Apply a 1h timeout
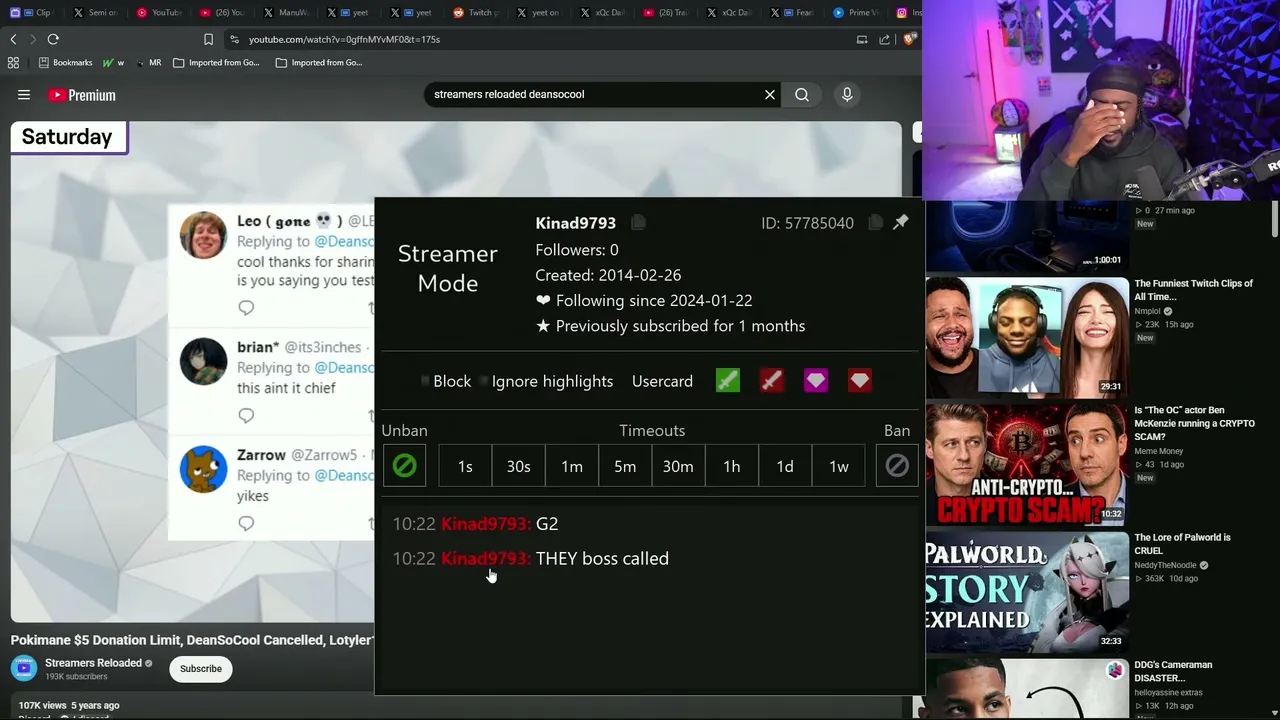The height and width of the screenshot is (720, 1280). (732, 466)
